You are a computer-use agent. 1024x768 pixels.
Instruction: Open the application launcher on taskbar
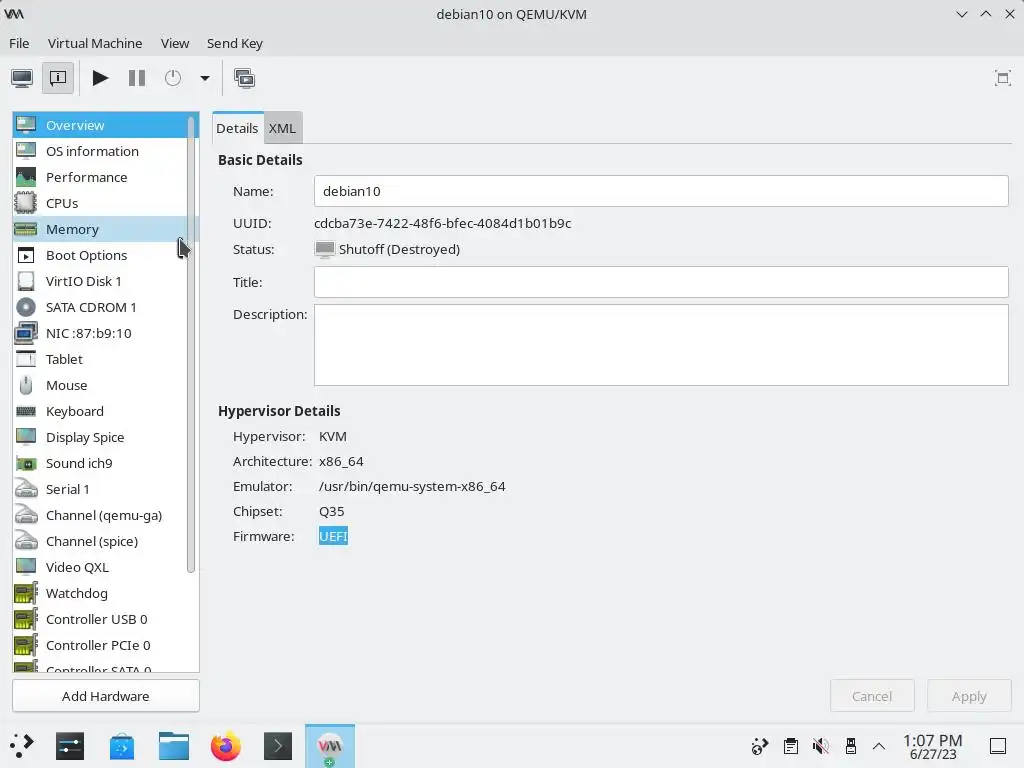(x=22, y=746)
